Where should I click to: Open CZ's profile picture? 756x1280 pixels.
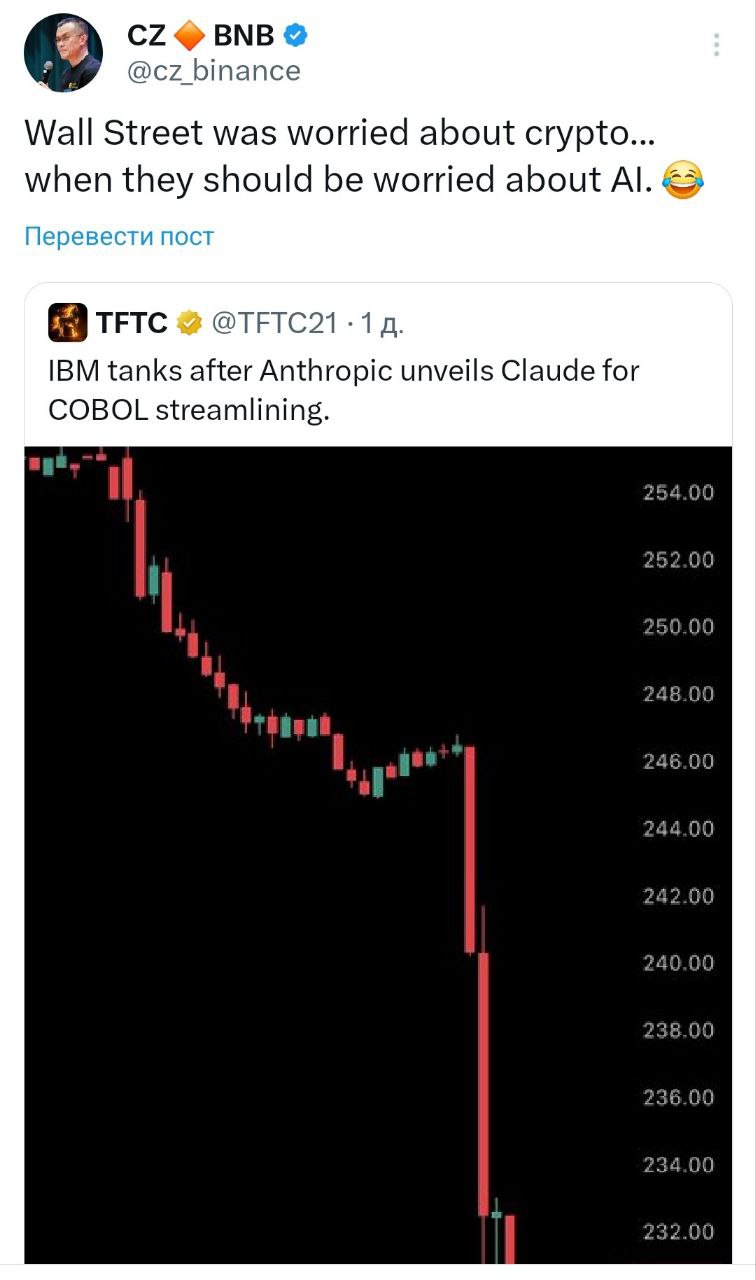click(x=63, y=53)
